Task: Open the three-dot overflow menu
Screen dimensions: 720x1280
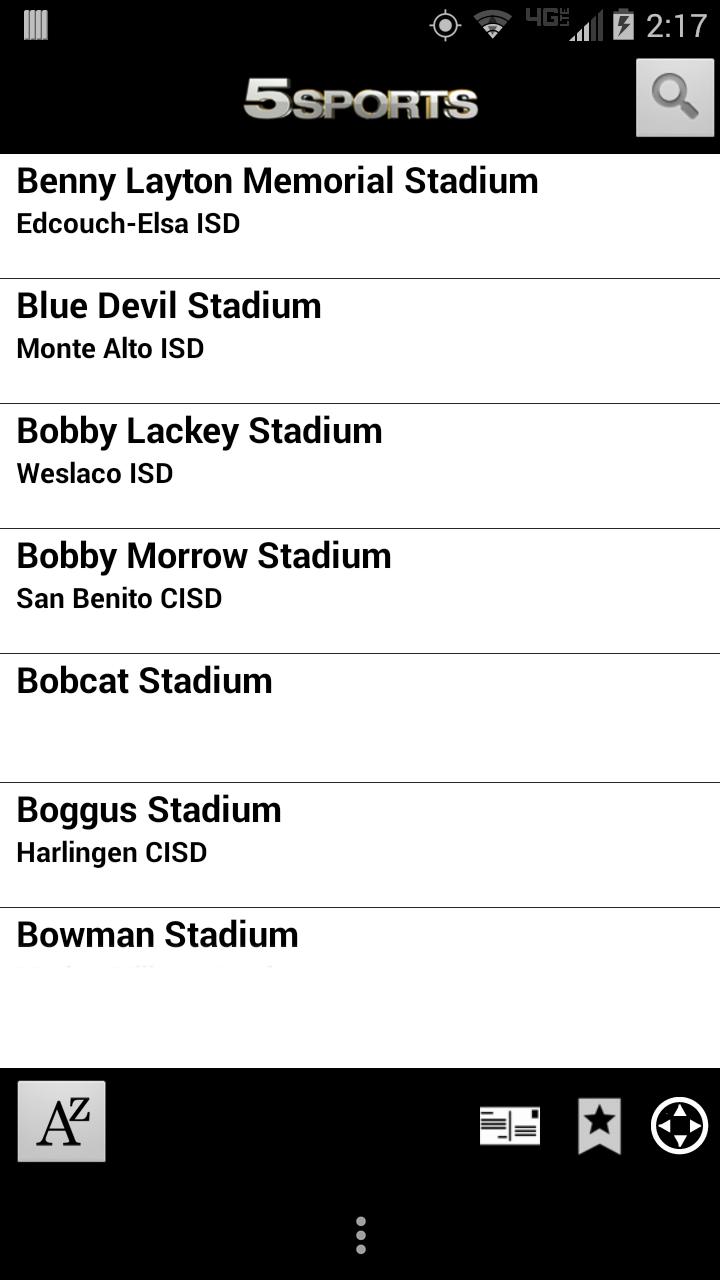Action: coord(360,1235)
